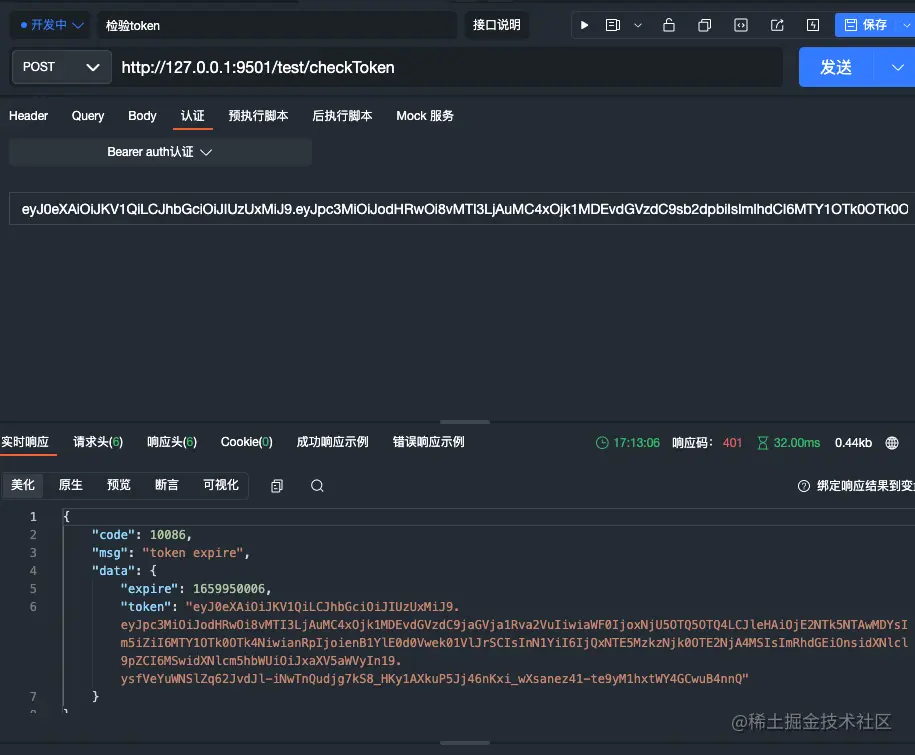Click the share/export icon
The image size is (915, 755).
(x=777, y=25)
